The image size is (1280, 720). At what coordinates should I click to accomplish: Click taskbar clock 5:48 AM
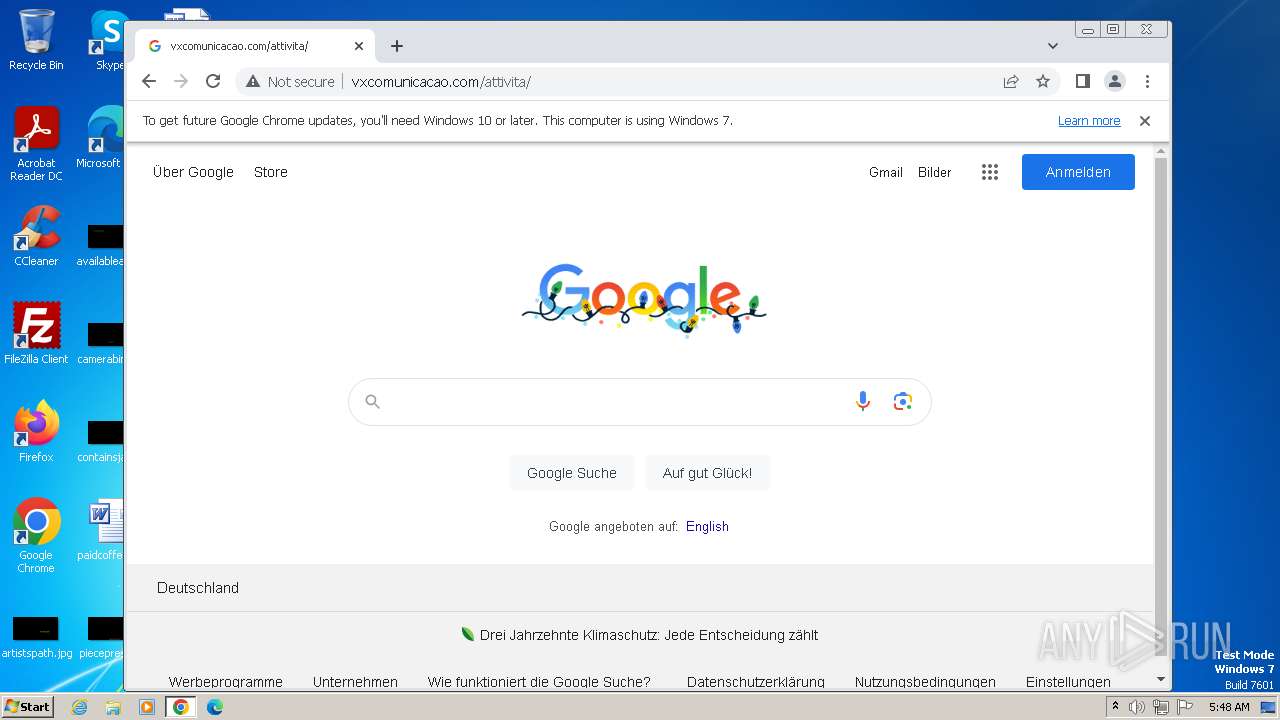click(1229, 707)
